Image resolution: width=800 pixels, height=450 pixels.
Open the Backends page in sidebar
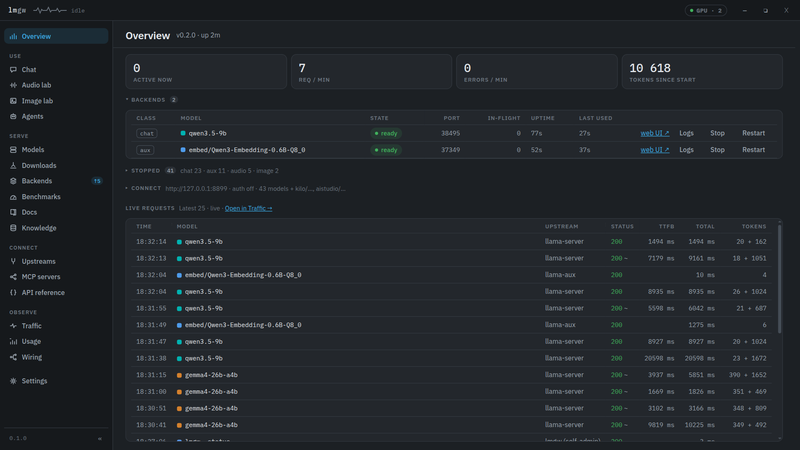(56, 181)
